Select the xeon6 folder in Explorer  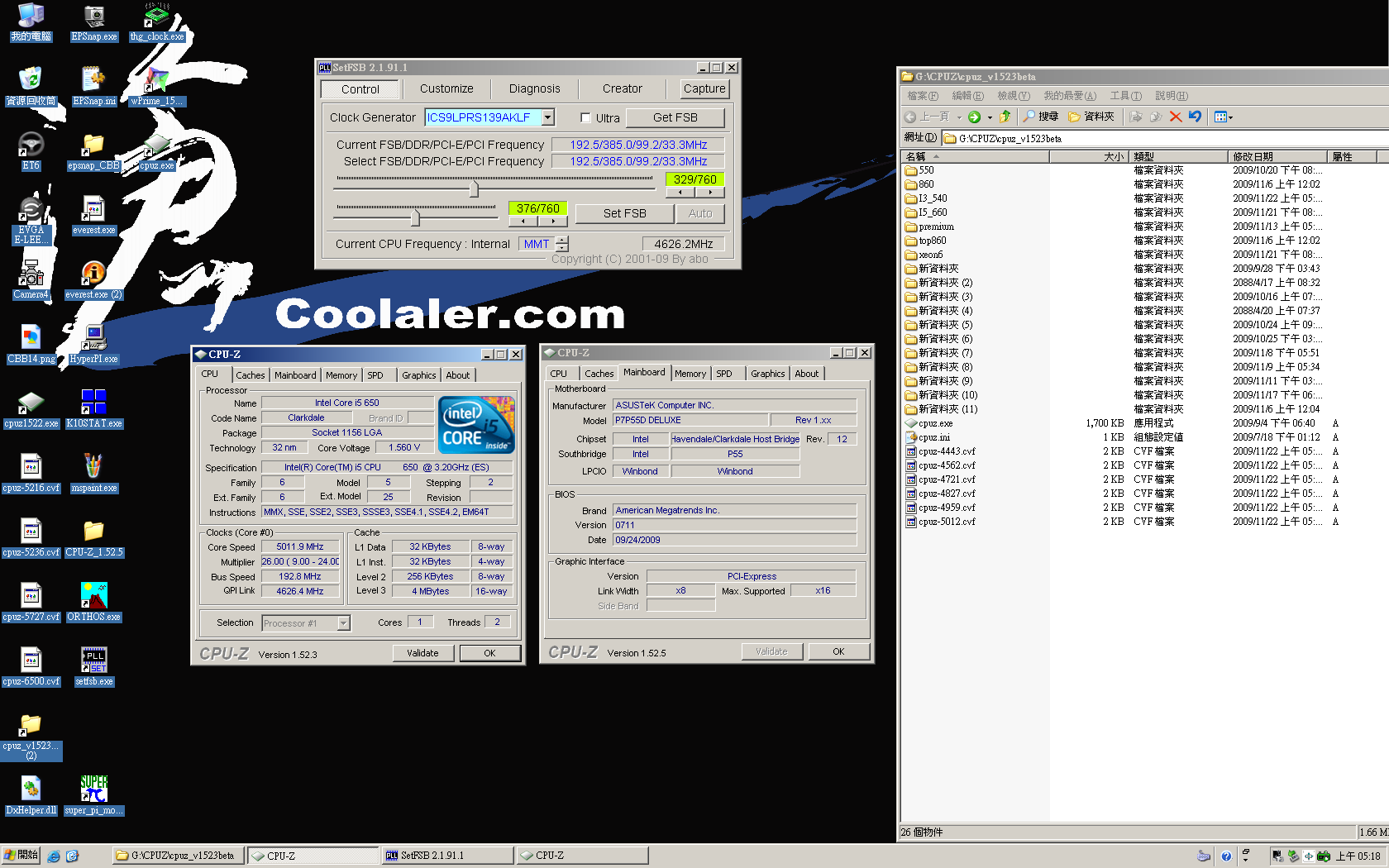point(930,255)
